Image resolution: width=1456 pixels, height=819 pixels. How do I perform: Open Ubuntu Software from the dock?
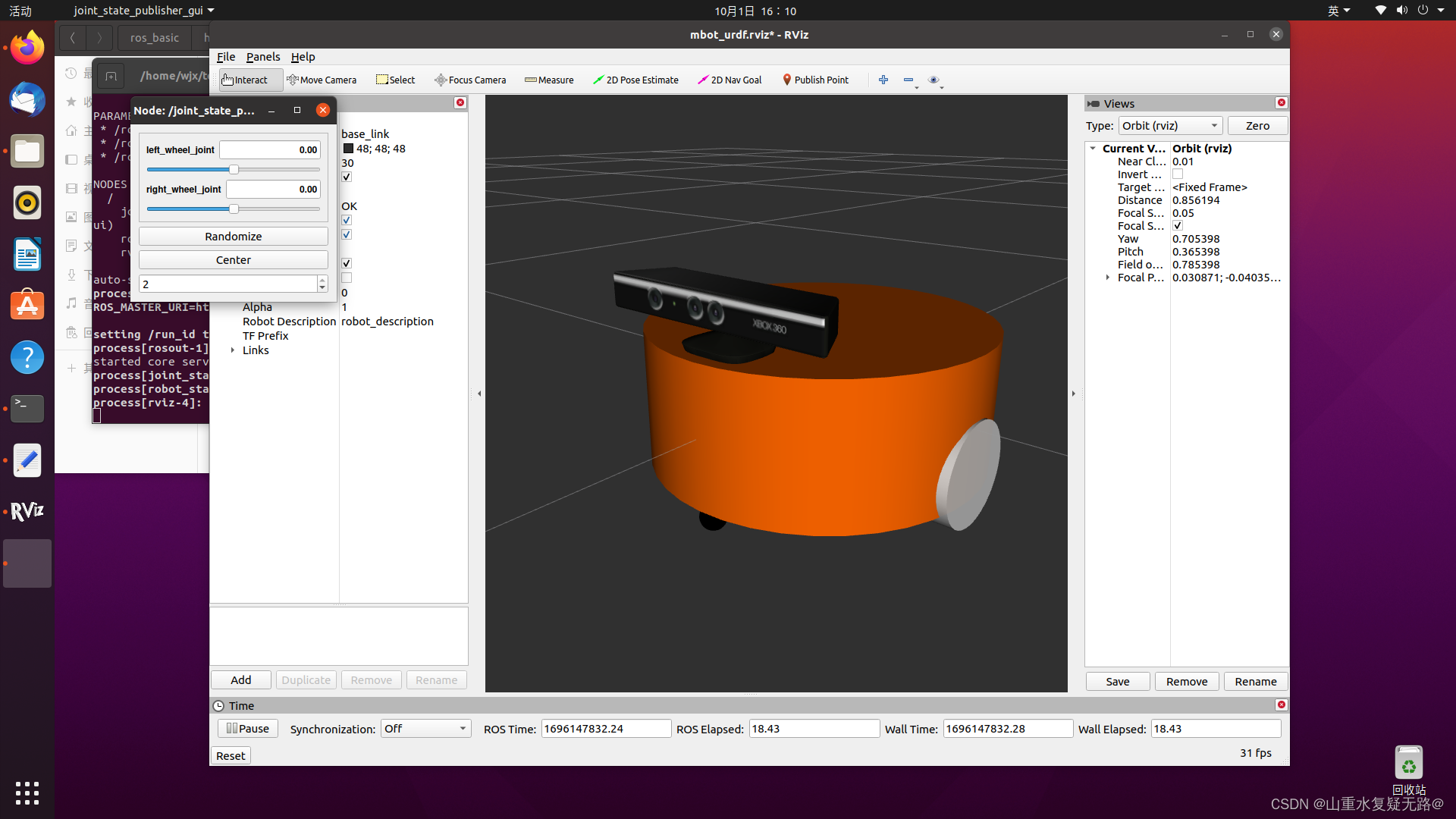pyautogui.click(x=27, y=306)
